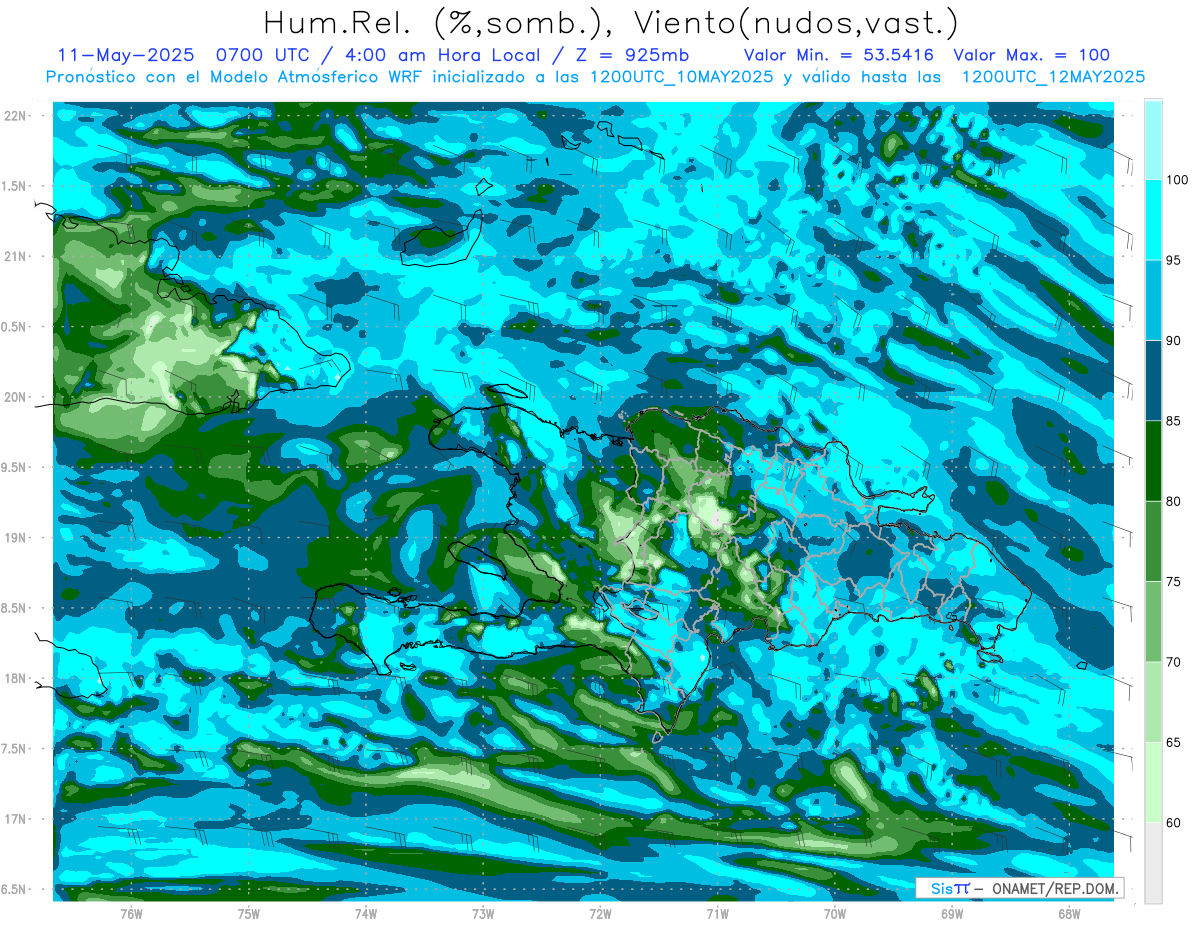
Task: Click the '9.5N' latitude label
Action: tap(14, 467)
